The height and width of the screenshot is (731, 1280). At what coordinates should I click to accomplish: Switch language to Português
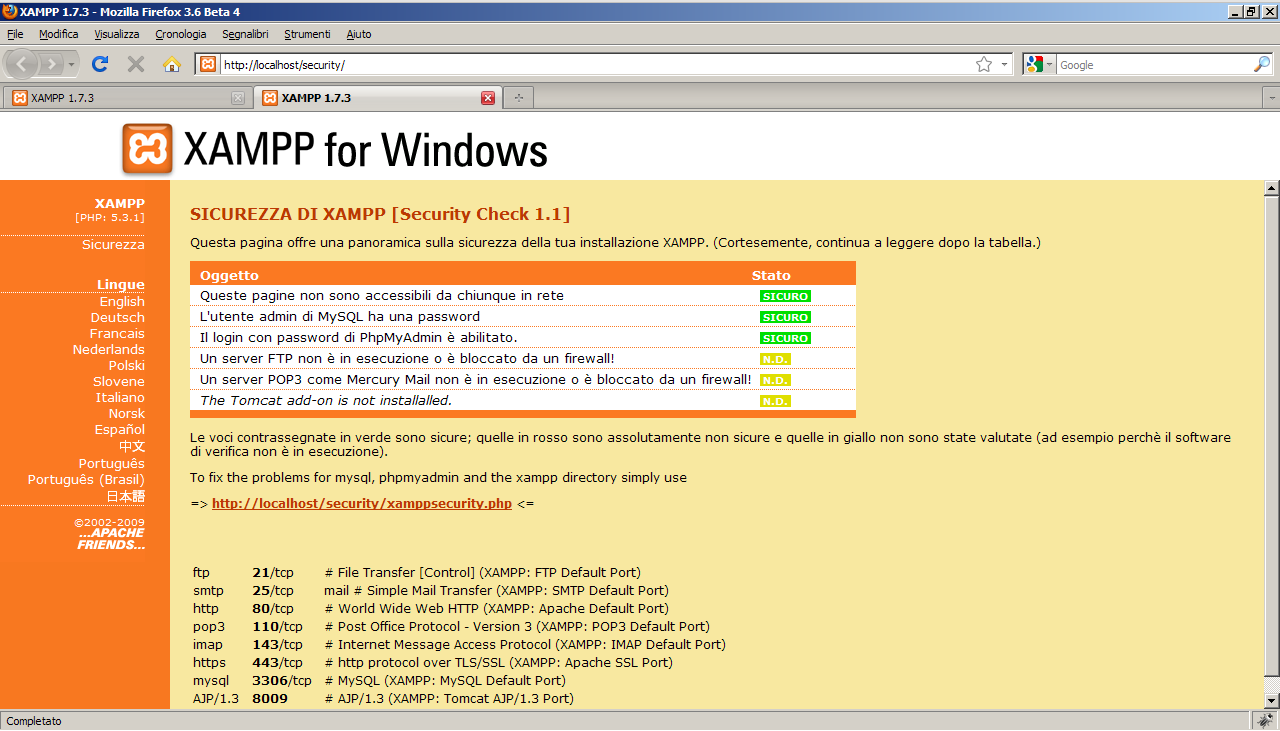112,464
